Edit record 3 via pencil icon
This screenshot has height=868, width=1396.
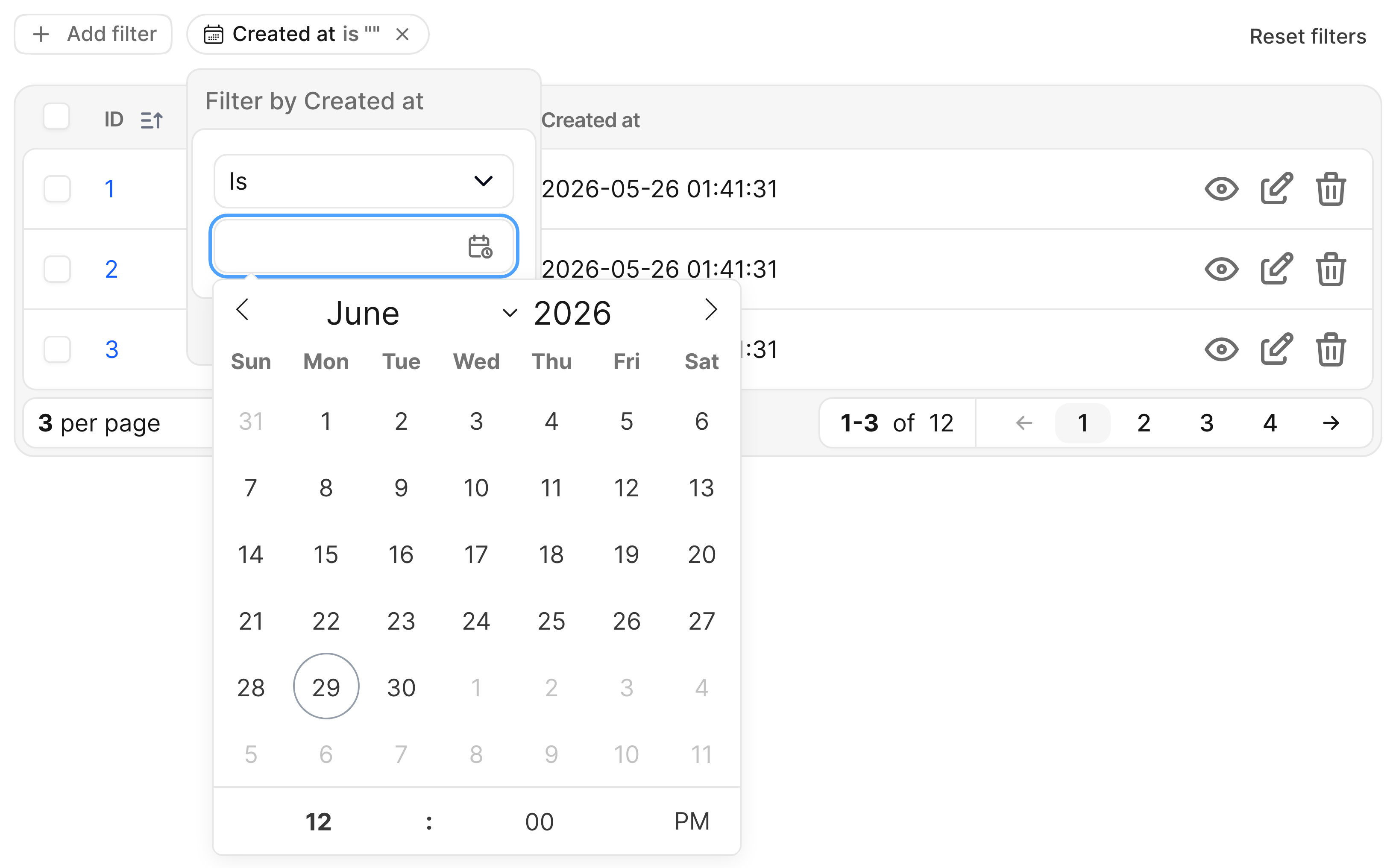1276,349
